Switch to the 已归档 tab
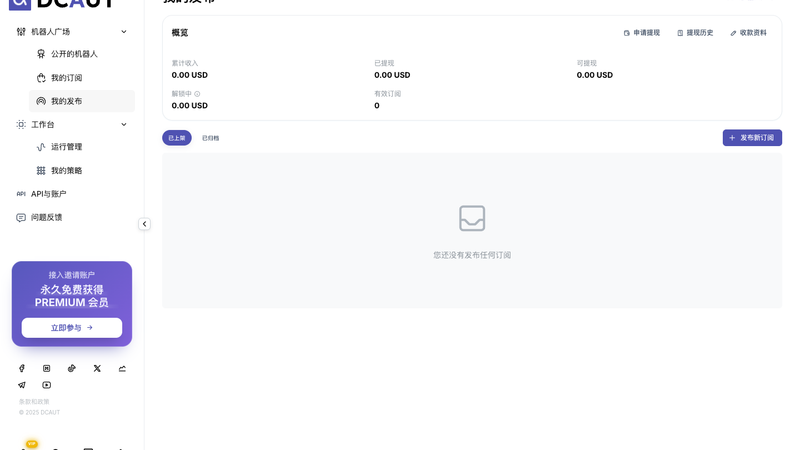This screenshot has height=450, width=800. pos(210,138)
